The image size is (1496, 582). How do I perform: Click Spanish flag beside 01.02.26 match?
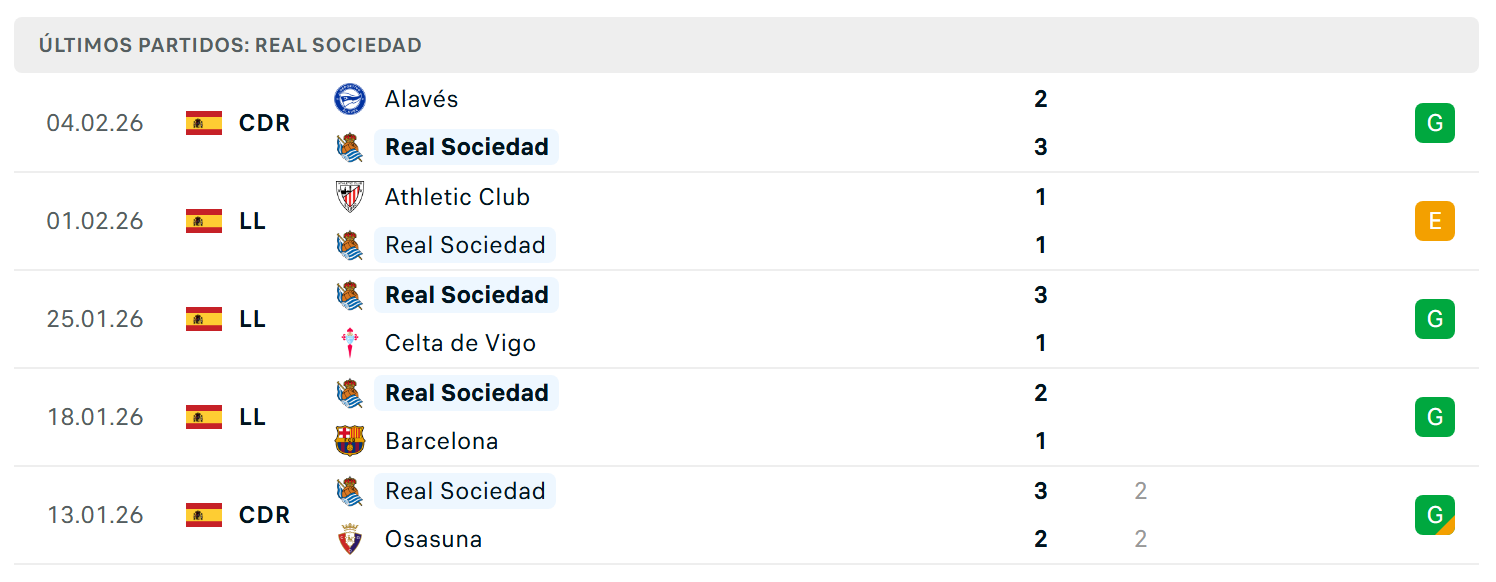(x=204, y=221)
